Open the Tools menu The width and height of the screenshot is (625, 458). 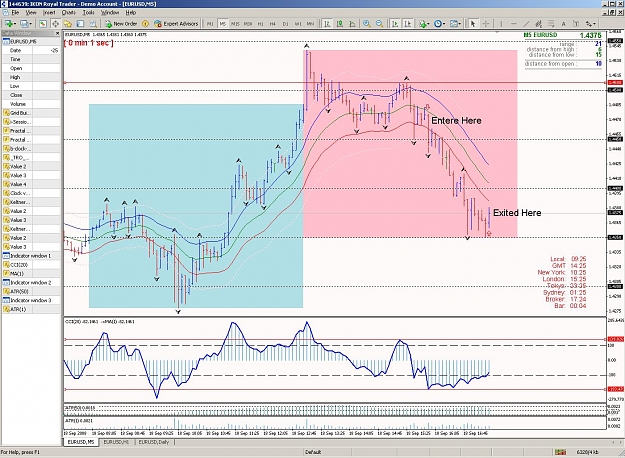(x=88, y=12)
